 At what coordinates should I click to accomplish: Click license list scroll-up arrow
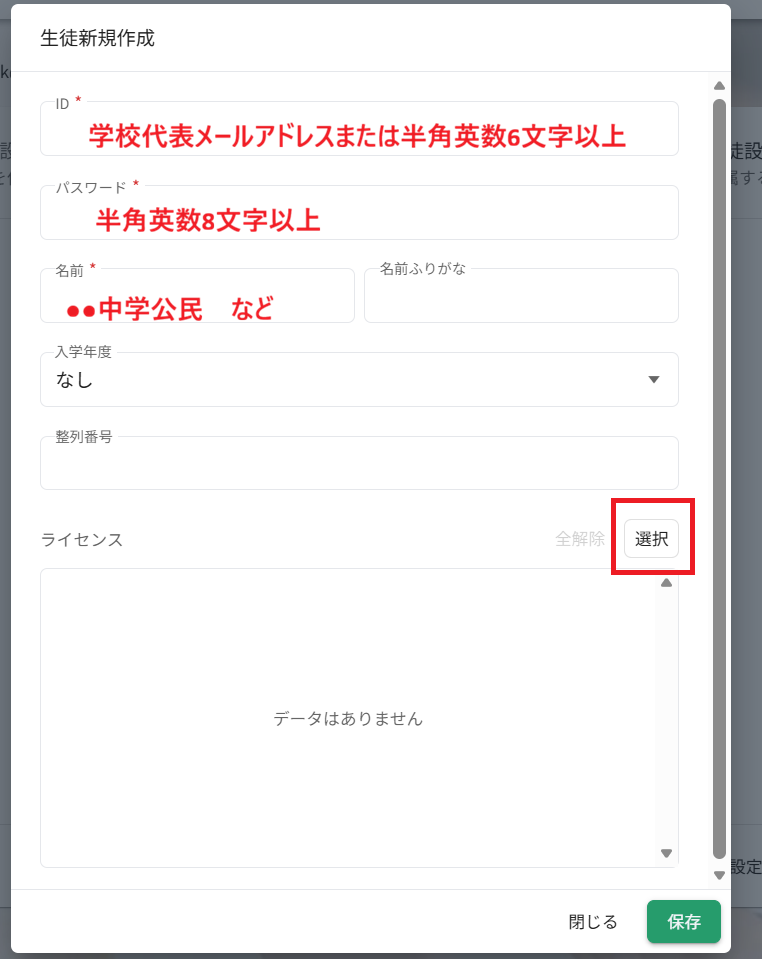(666, 583)
